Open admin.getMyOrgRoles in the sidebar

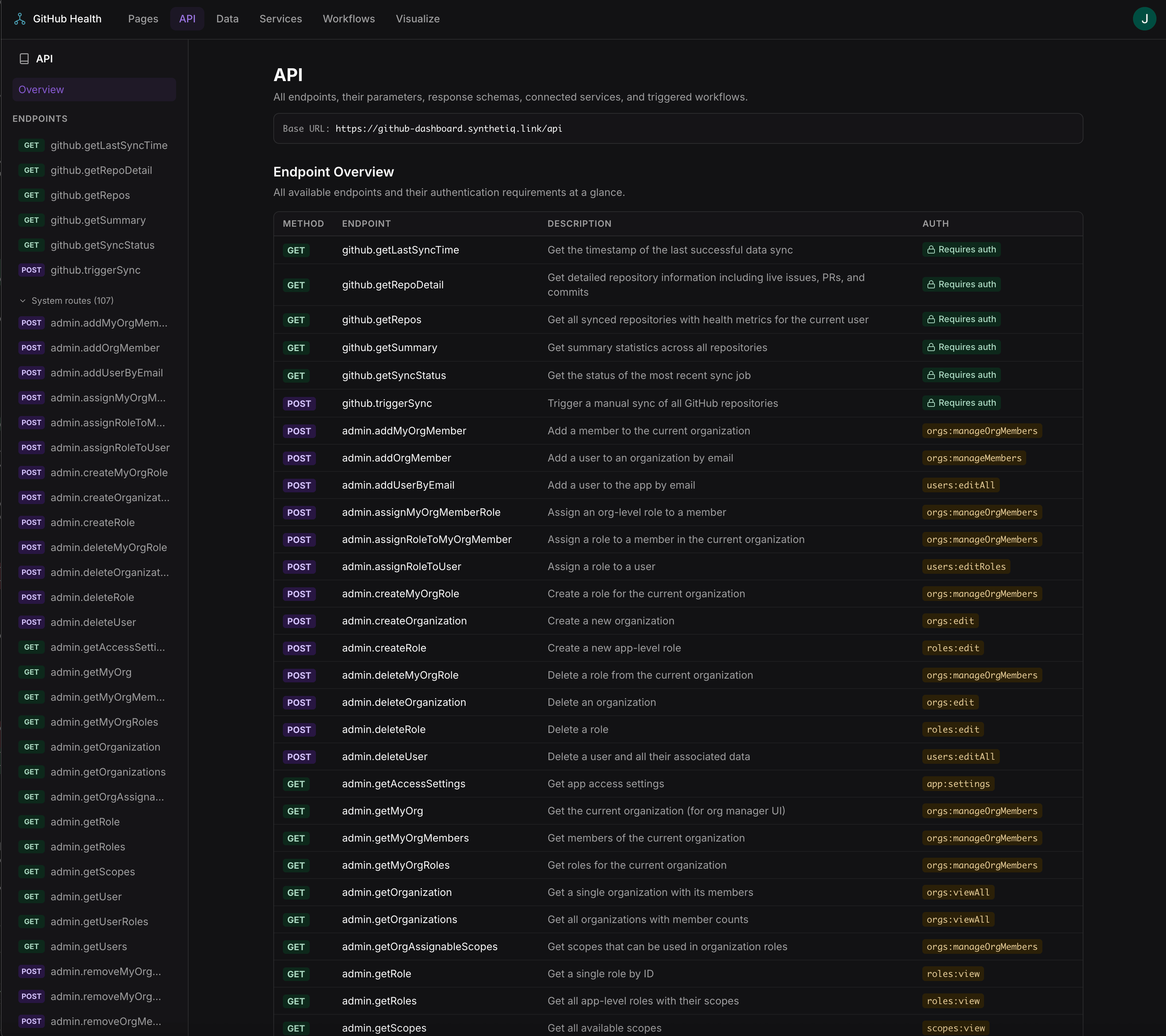pos(94,722)
